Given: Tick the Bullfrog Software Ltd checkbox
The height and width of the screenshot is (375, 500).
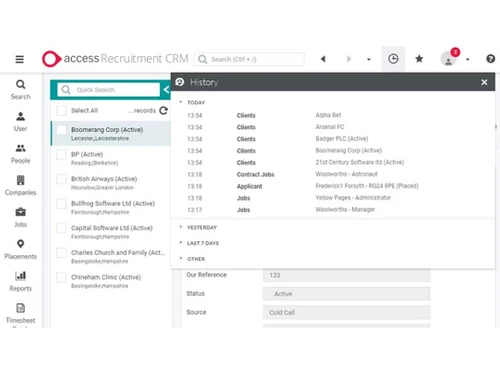Looking at the screenshot, I should tap(61, 204).
